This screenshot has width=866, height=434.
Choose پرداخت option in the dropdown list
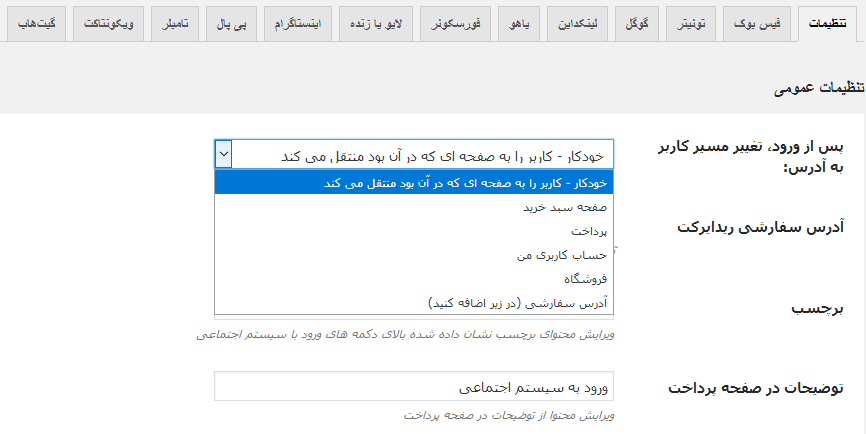tap(414, 231)
